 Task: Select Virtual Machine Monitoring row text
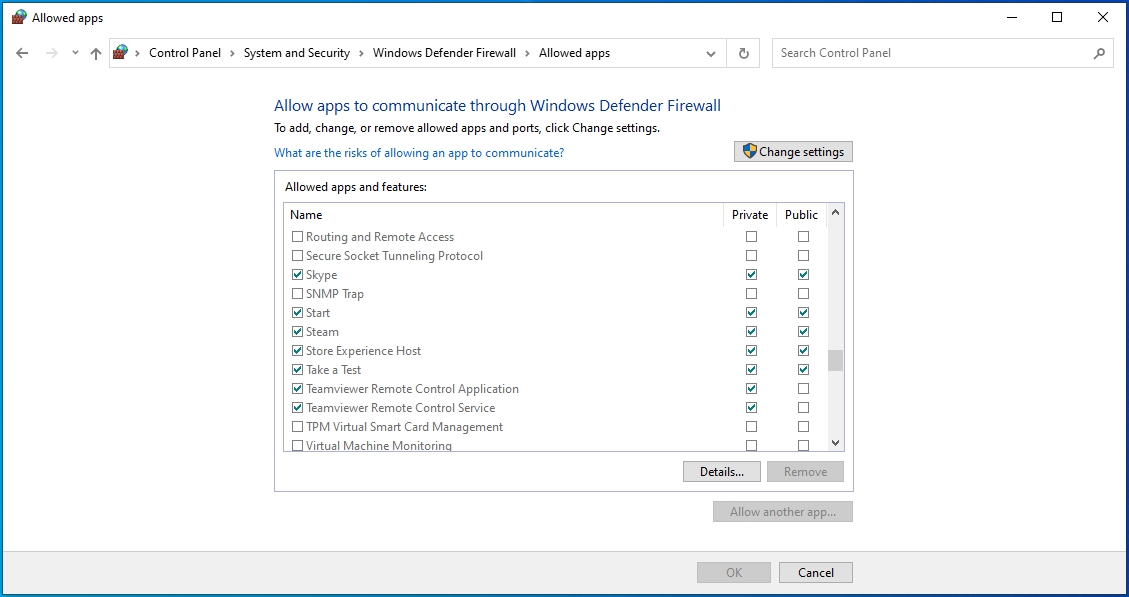379,446
